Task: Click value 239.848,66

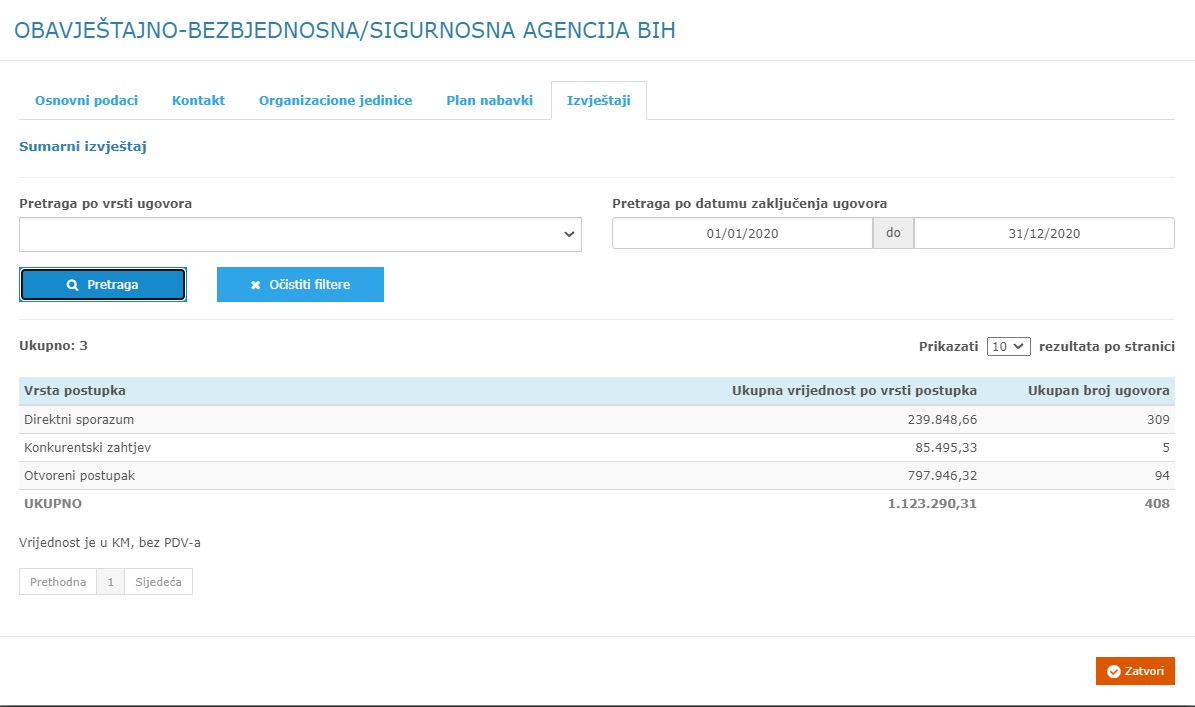Action: click(x=942, y=420)
